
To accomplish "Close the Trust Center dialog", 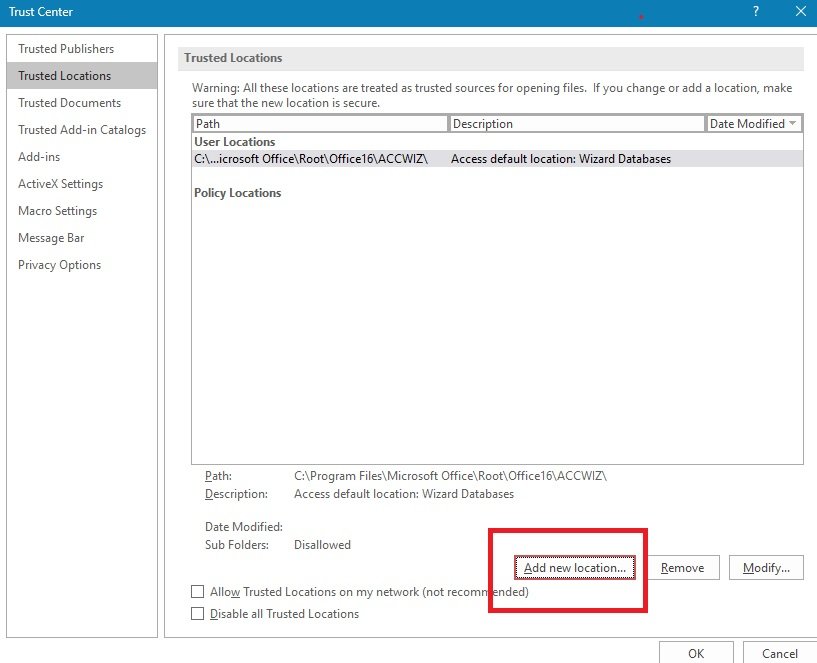I will (800, 12).
